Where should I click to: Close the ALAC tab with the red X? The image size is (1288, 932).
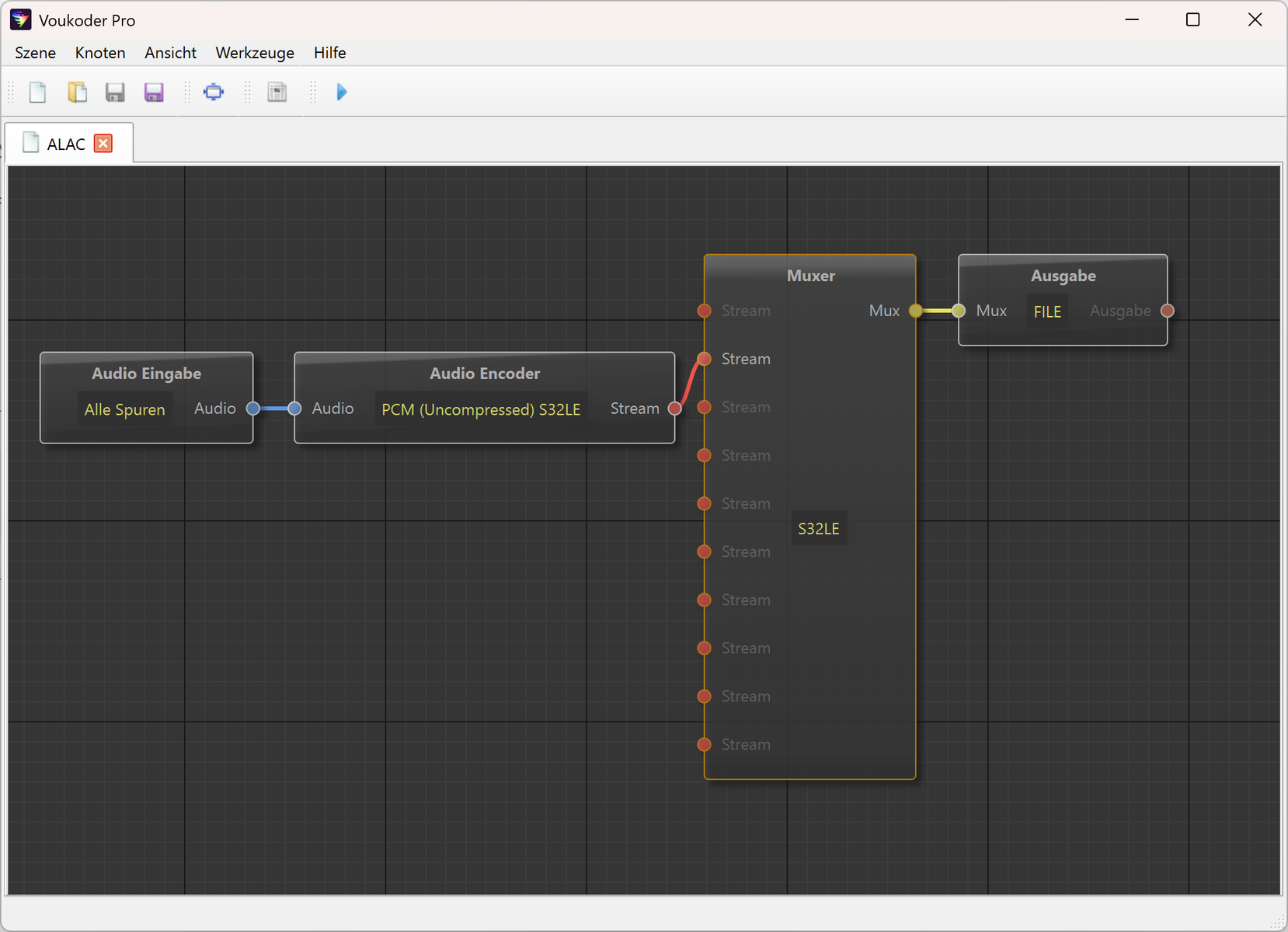[103, 144]
